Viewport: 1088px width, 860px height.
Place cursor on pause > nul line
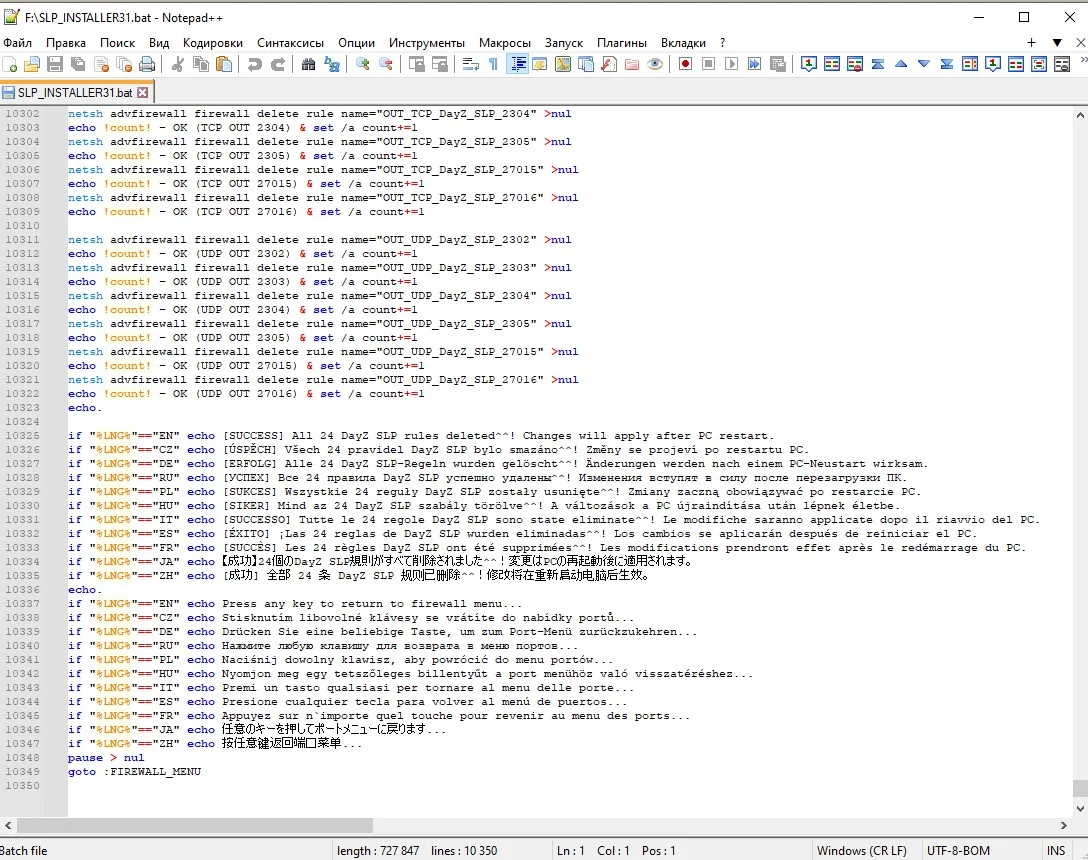[x=106, y=758]
